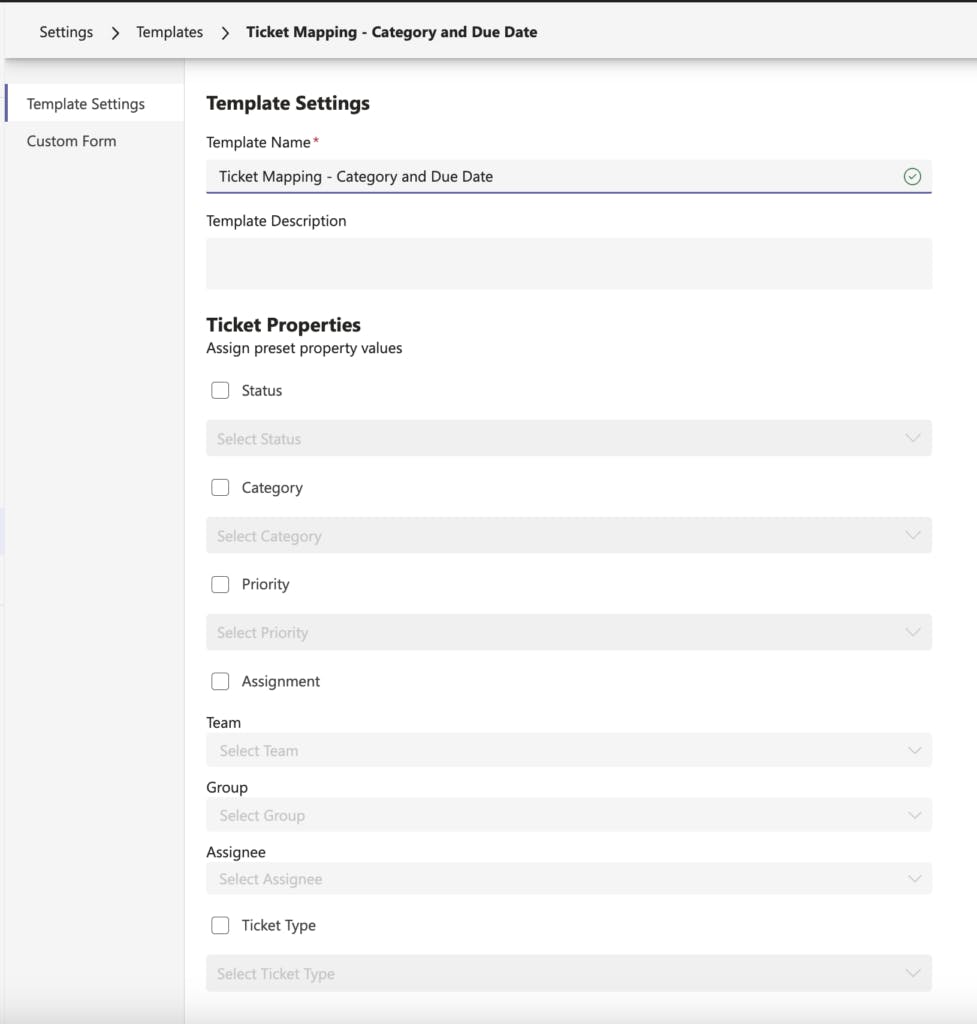Click the chevron after Templates breadcrumb

(225, 32)
